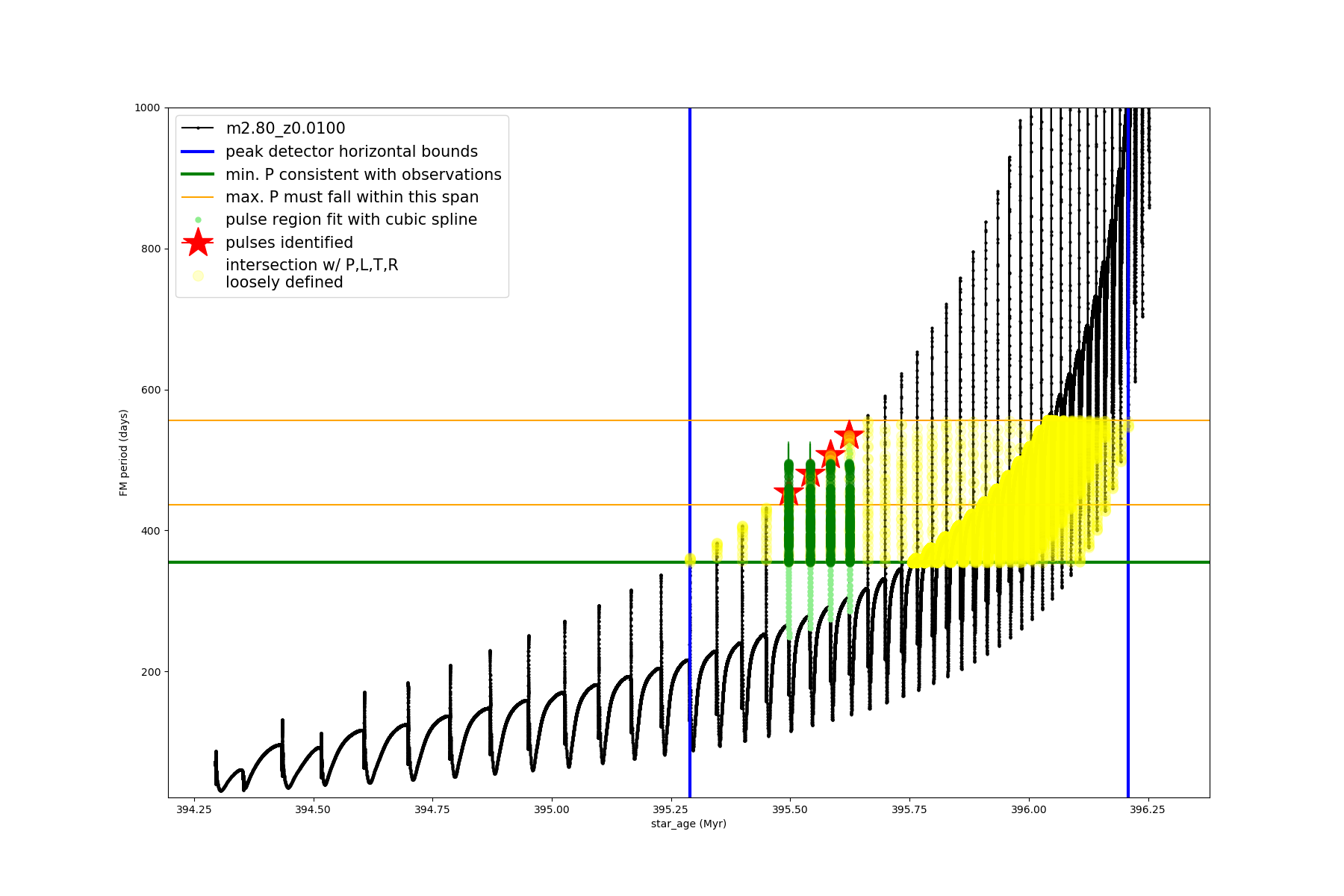Screen dimensions: 1344x896
Task: Click the green line swatch in the legend
Action: (x=198, y=175)
